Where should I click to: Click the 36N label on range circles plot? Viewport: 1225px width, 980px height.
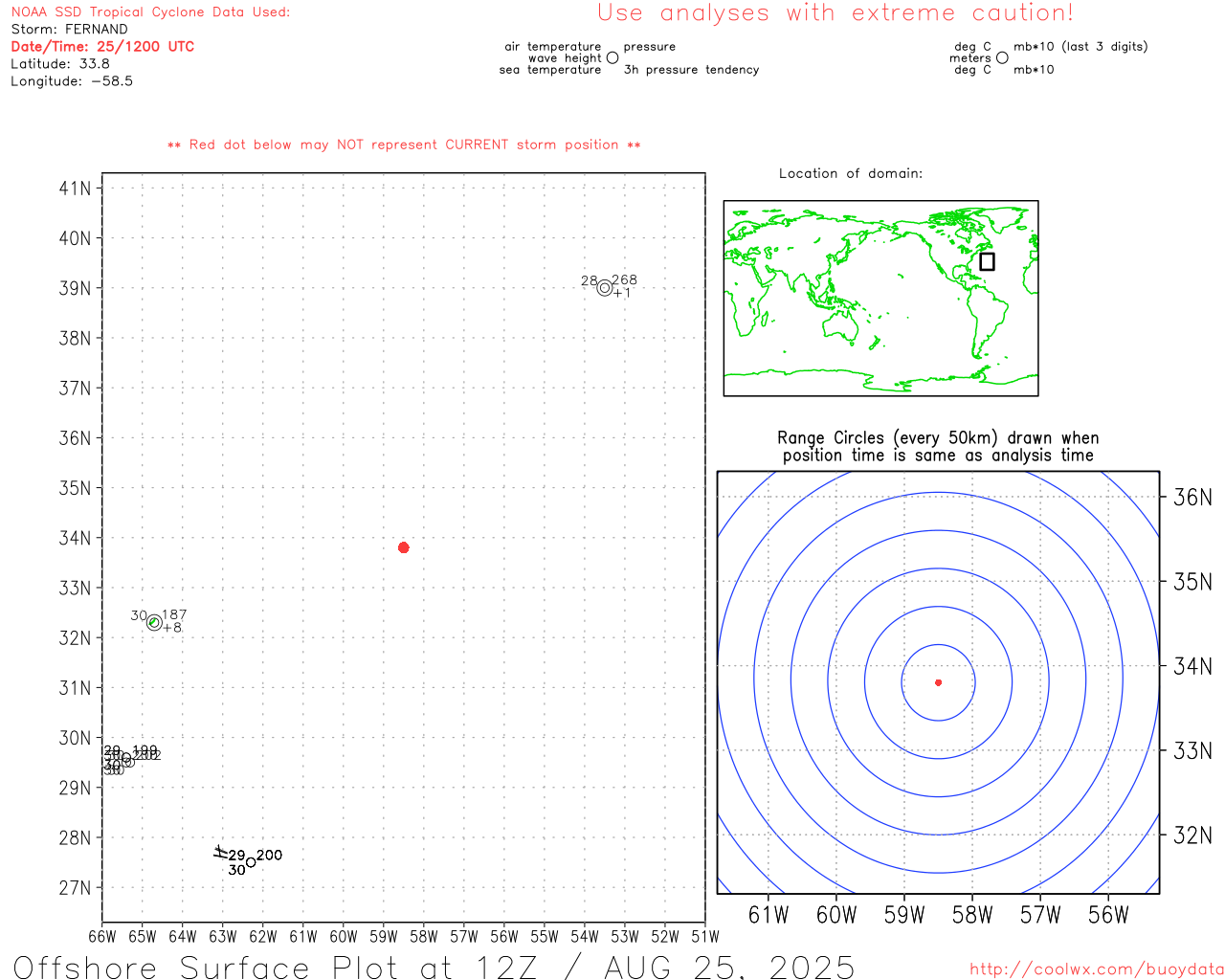click(x=1192, y=497)
